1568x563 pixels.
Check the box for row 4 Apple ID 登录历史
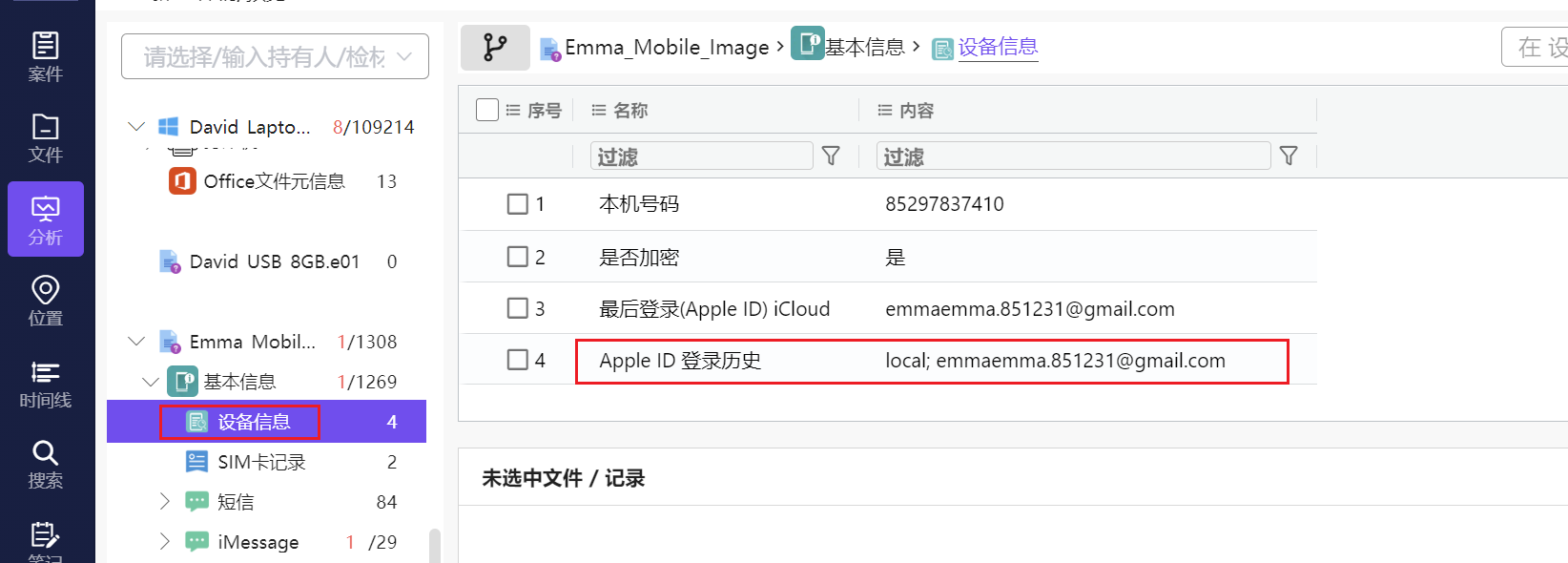pyautogui.click(x=518, y=360)
